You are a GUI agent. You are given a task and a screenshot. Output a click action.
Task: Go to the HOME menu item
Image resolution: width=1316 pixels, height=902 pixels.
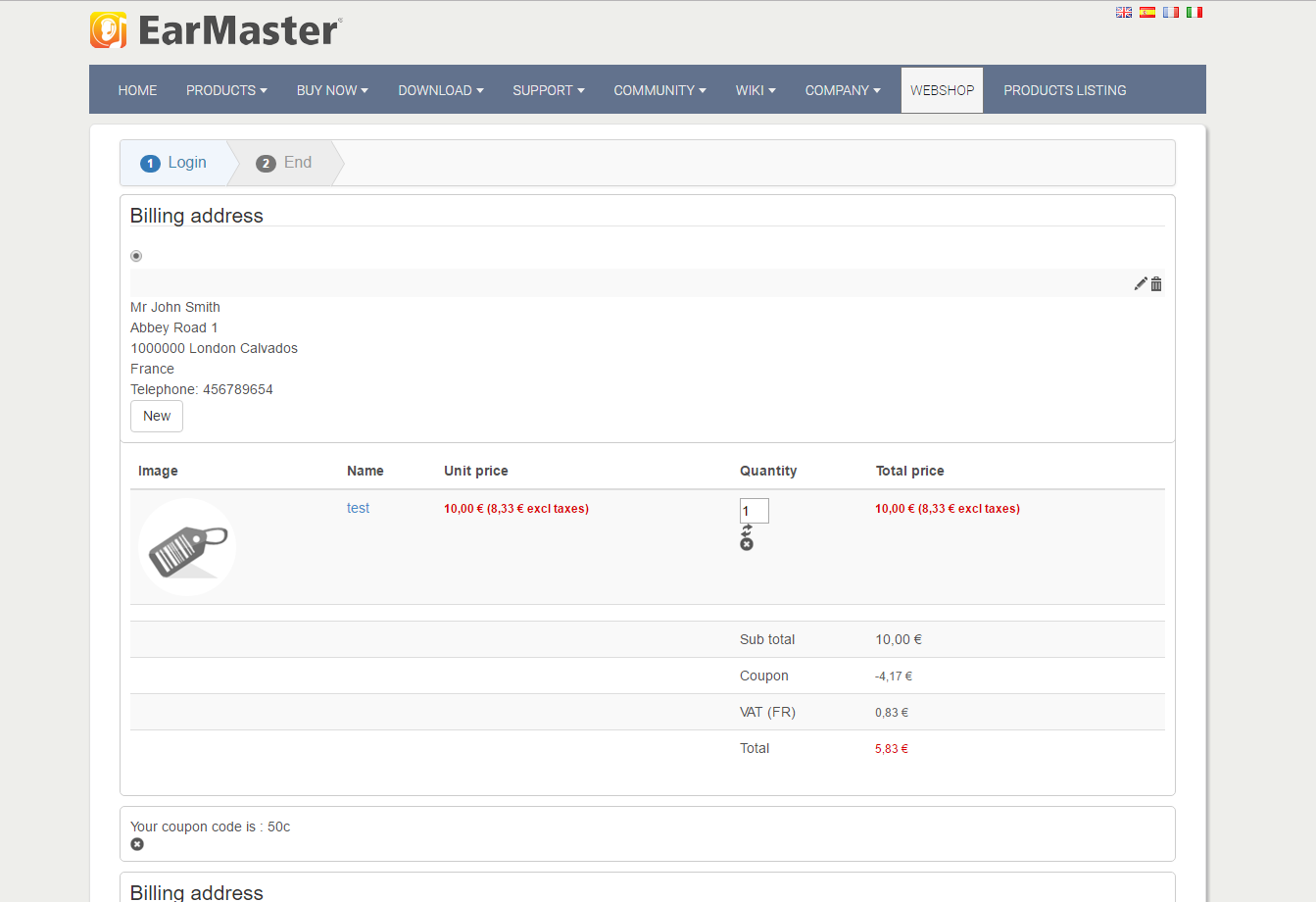(137, 90)
